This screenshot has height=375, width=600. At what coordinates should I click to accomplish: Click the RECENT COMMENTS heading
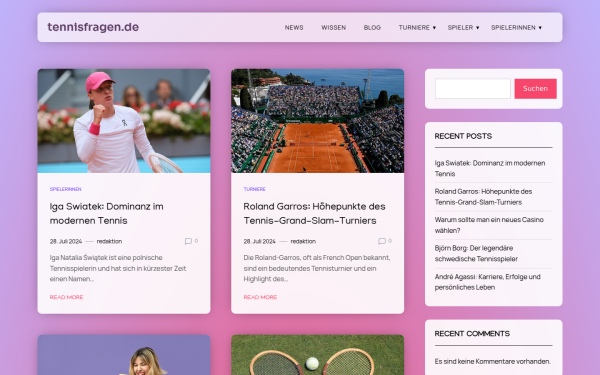tap(472, 334)
